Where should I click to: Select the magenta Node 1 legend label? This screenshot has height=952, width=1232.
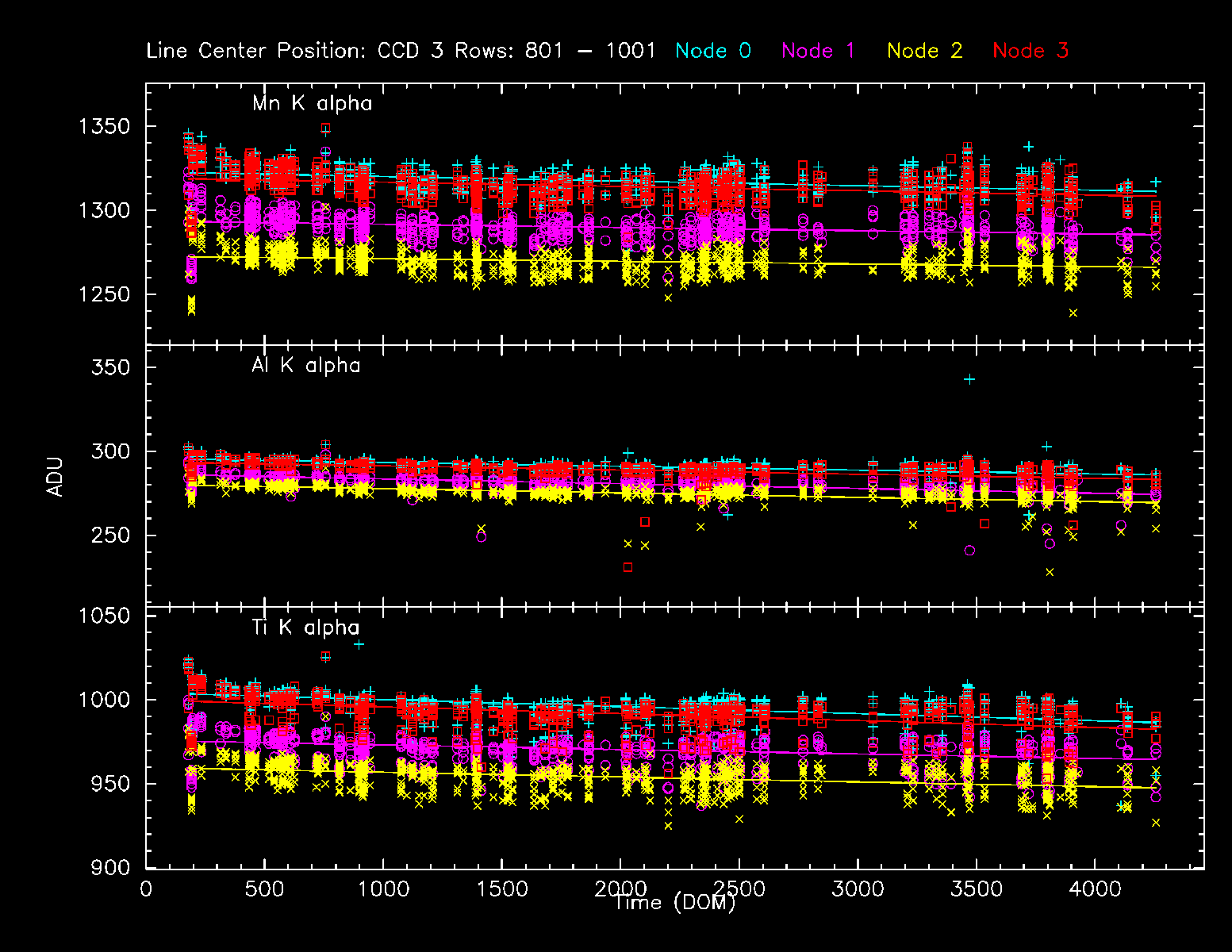(x=818, y=51)
